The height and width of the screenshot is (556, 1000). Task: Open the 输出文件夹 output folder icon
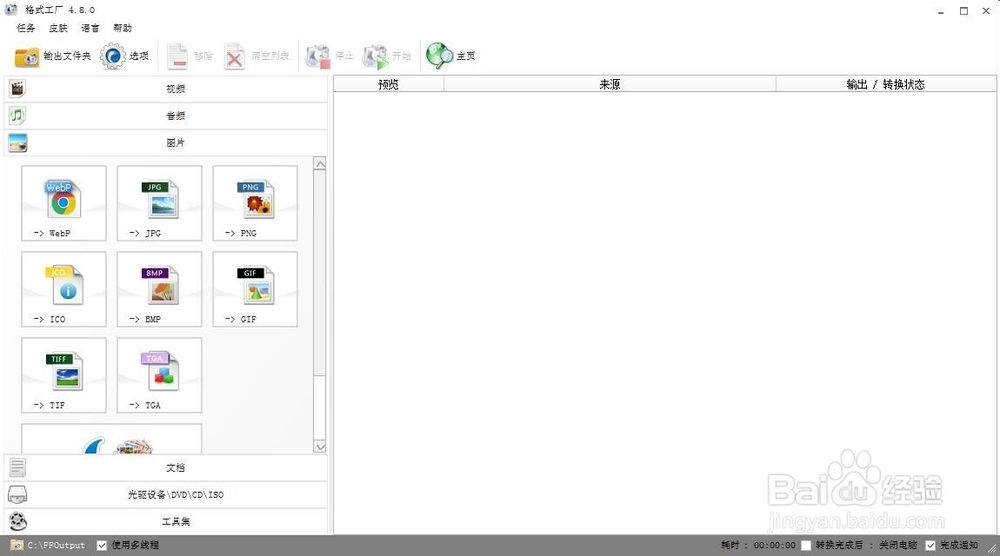[27, 57]
